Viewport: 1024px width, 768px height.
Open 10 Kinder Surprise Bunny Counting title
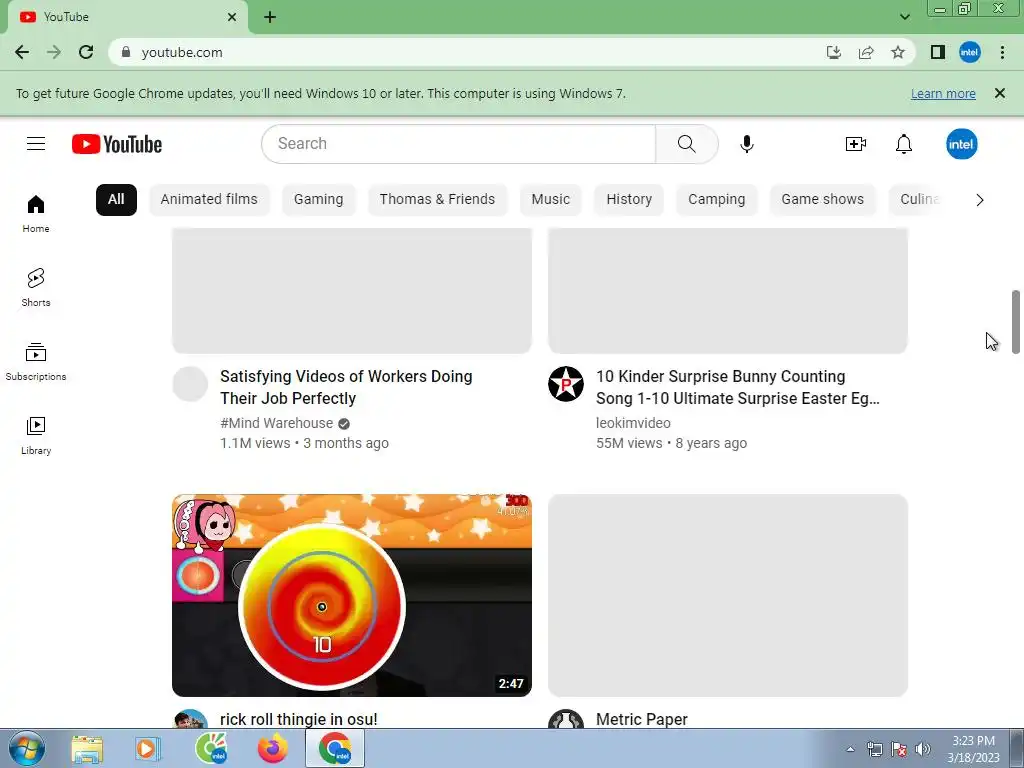[738, 387]
